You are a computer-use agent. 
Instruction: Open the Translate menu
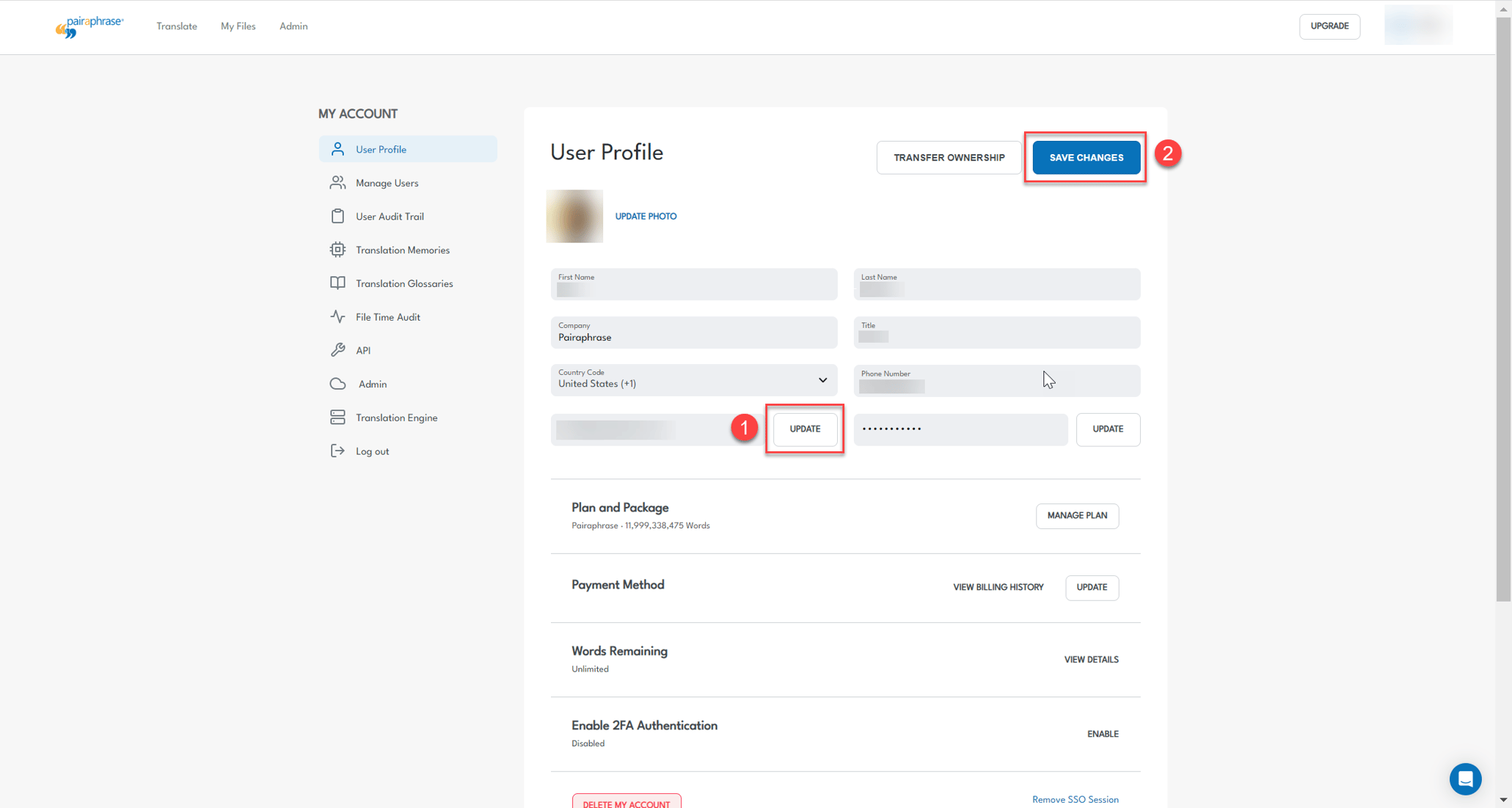pyautogui.click(x=177, y=26)
